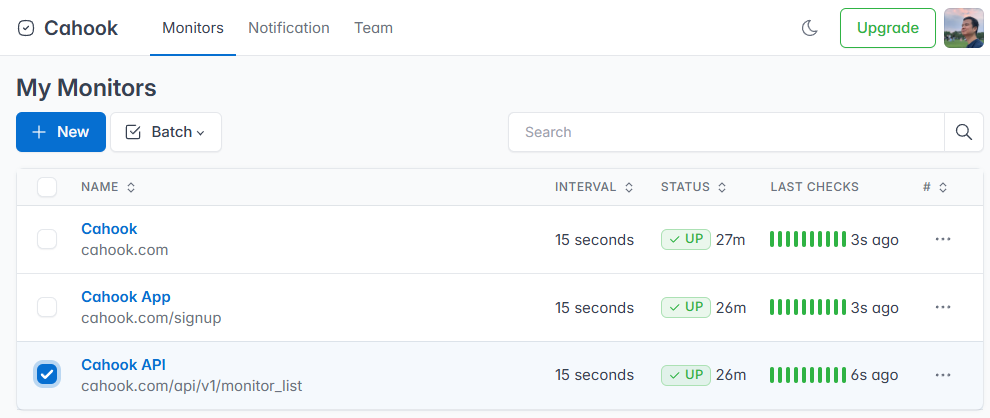Viewport: 990px width, 418px height.
Task: Click last-checks green bars for Cahook App
Action: 808,308
